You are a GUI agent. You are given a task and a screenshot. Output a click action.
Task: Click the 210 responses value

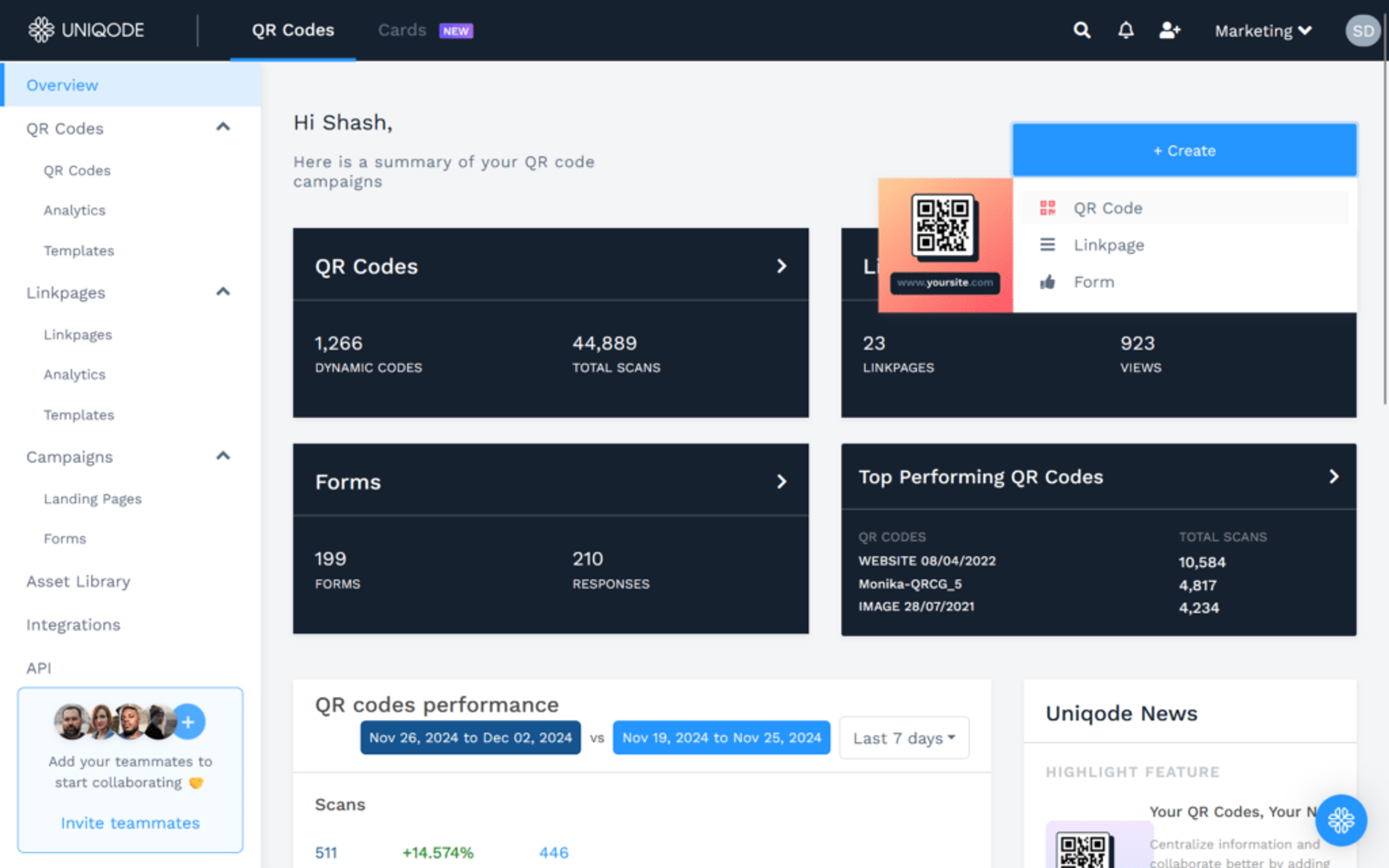587,558
